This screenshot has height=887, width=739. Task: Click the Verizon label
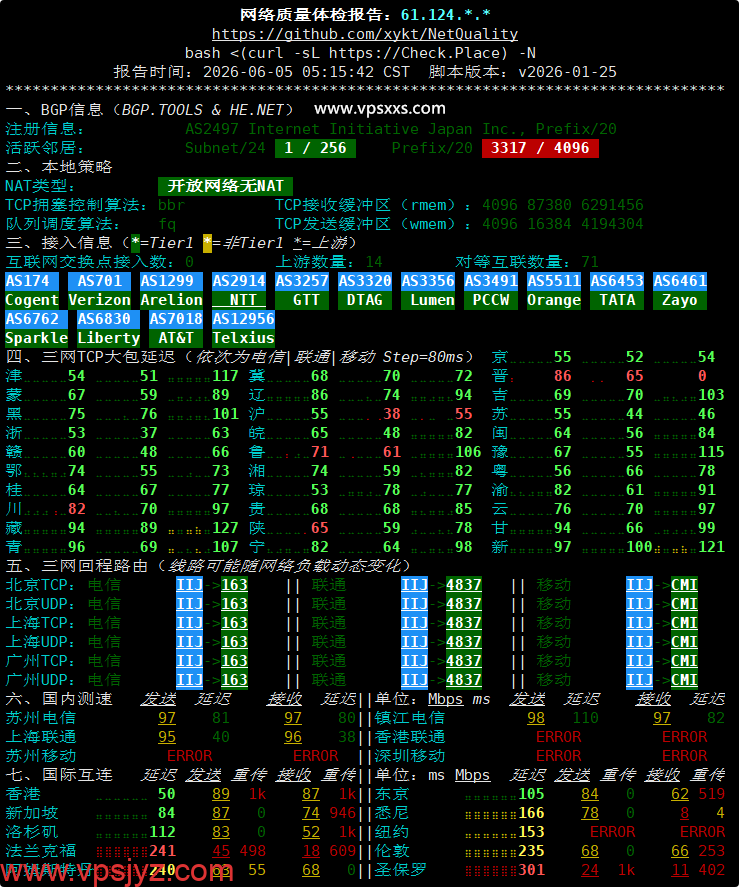tap(100, 300)
